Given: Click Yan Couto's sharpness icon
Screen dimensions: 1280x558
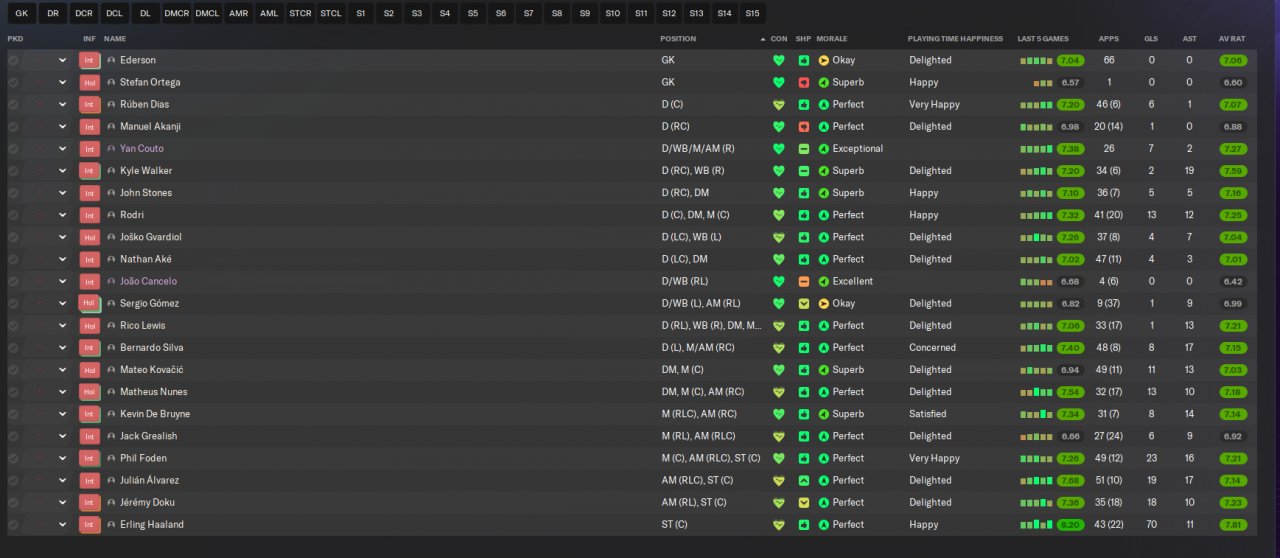Looking at the screenshot, I should point(803,148).
